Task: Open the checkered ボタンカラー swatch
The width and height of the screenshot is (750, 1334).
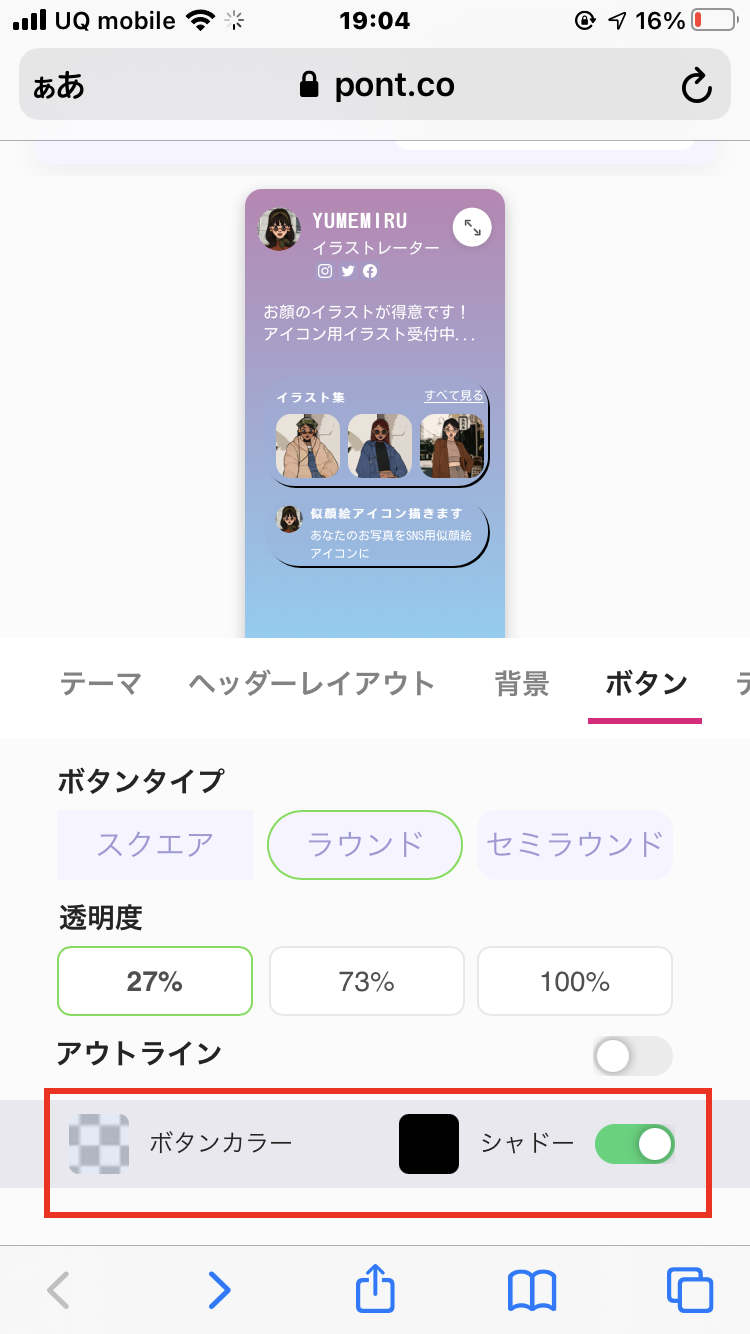Action: (x=99, y=1143)
